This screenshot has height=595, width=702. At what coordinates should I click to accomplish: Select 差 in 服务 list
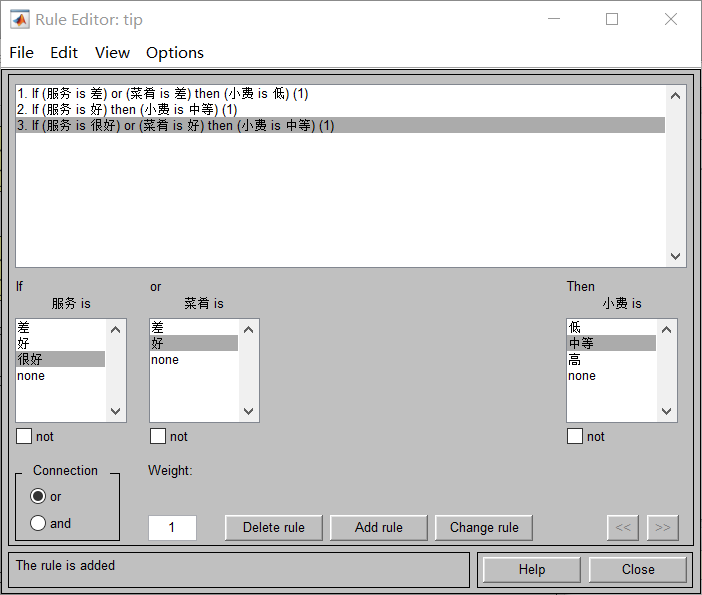[60, 327]
